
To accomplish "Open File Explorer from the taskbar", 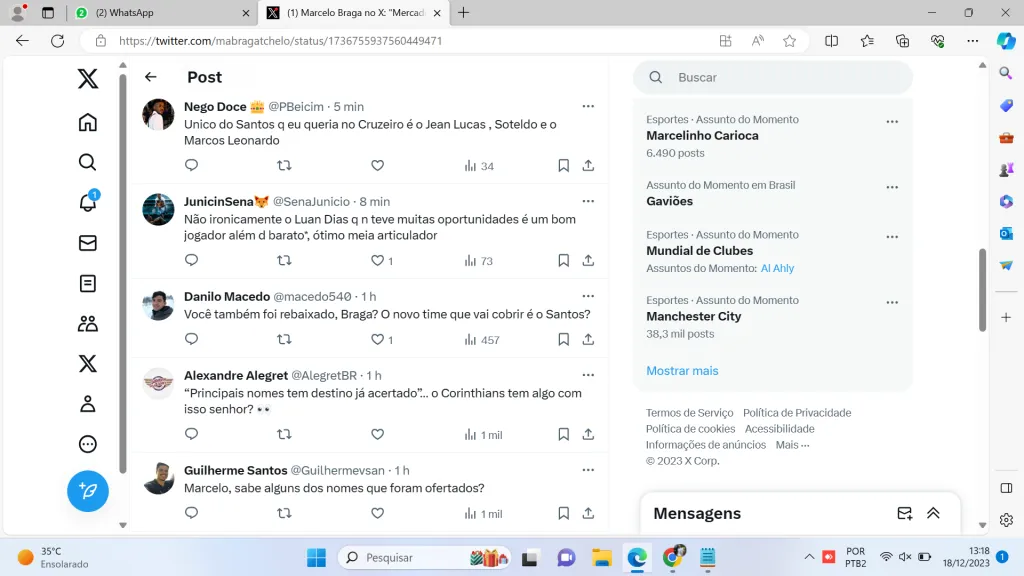I will pyautogui.click(x=601, y=557).
